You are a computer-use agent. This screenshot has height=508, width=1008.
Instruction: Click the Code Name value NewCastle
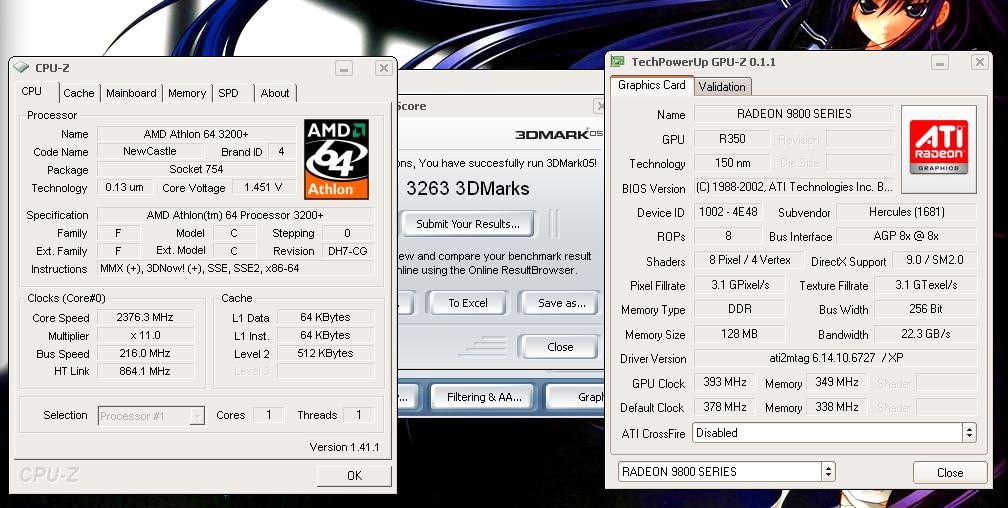click(150, 151)
